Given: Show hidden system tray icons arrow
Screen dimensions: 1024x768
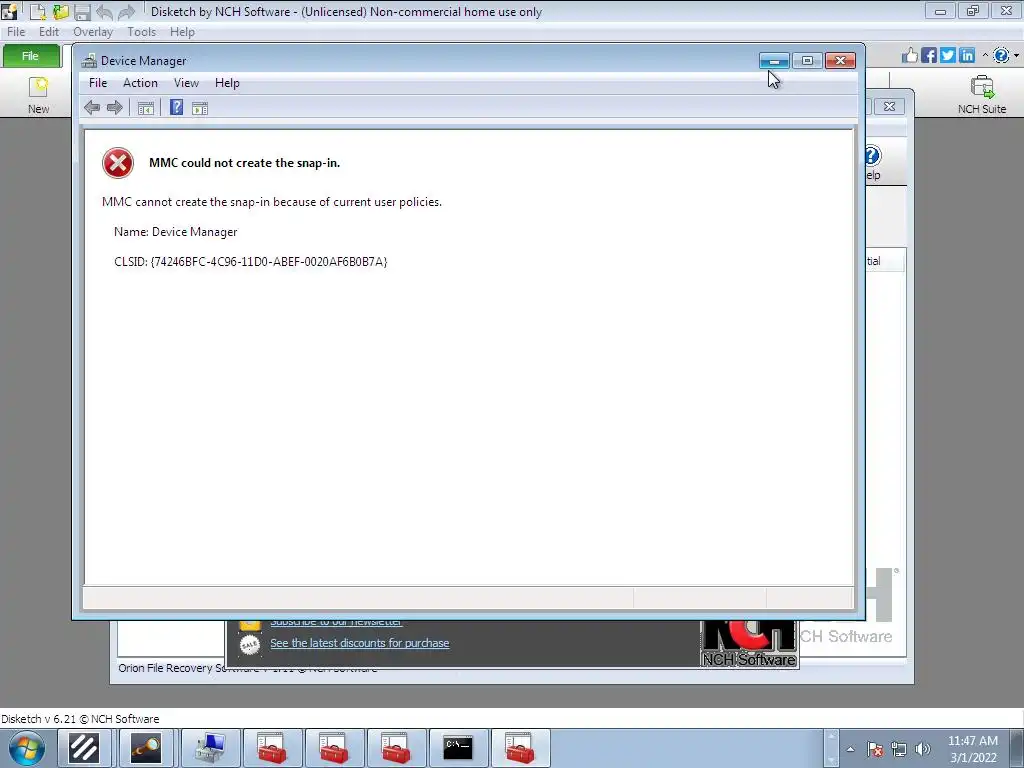Looking at the screenshot, I should coord(850,749).
